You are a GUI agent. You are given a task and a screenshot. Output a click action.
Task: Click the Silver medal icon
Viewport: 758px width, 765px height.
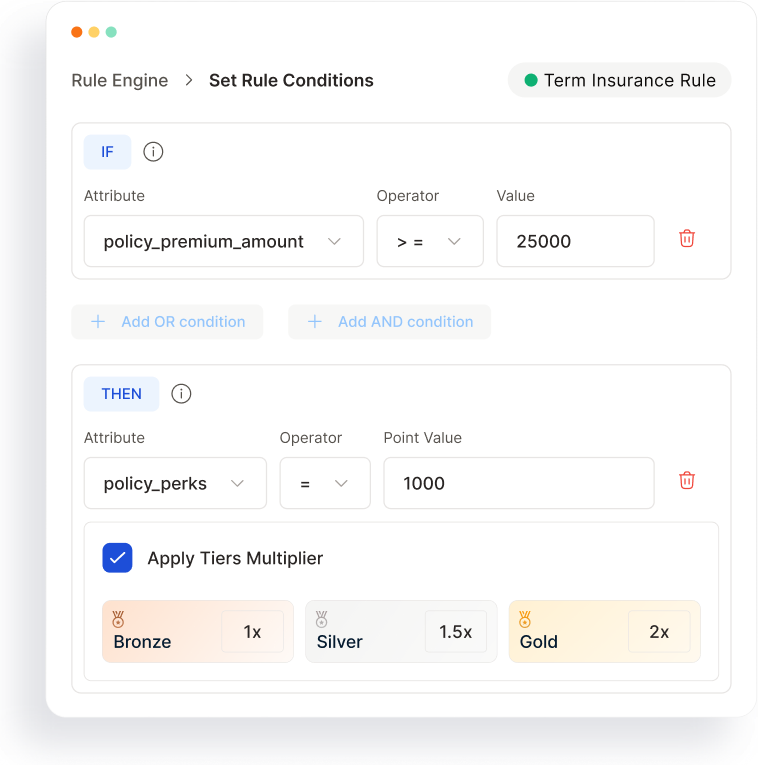[x=321, y=619]
